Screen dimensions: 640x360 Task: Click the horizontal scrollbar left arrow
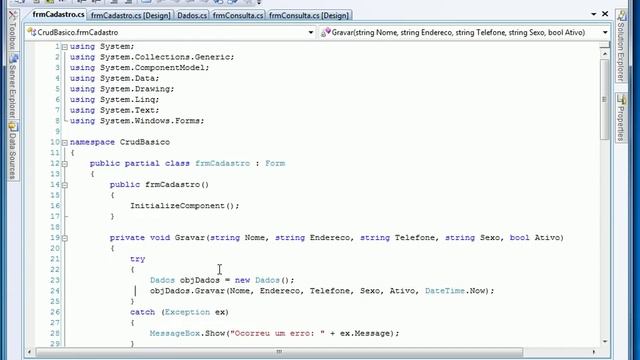(29, 351)
